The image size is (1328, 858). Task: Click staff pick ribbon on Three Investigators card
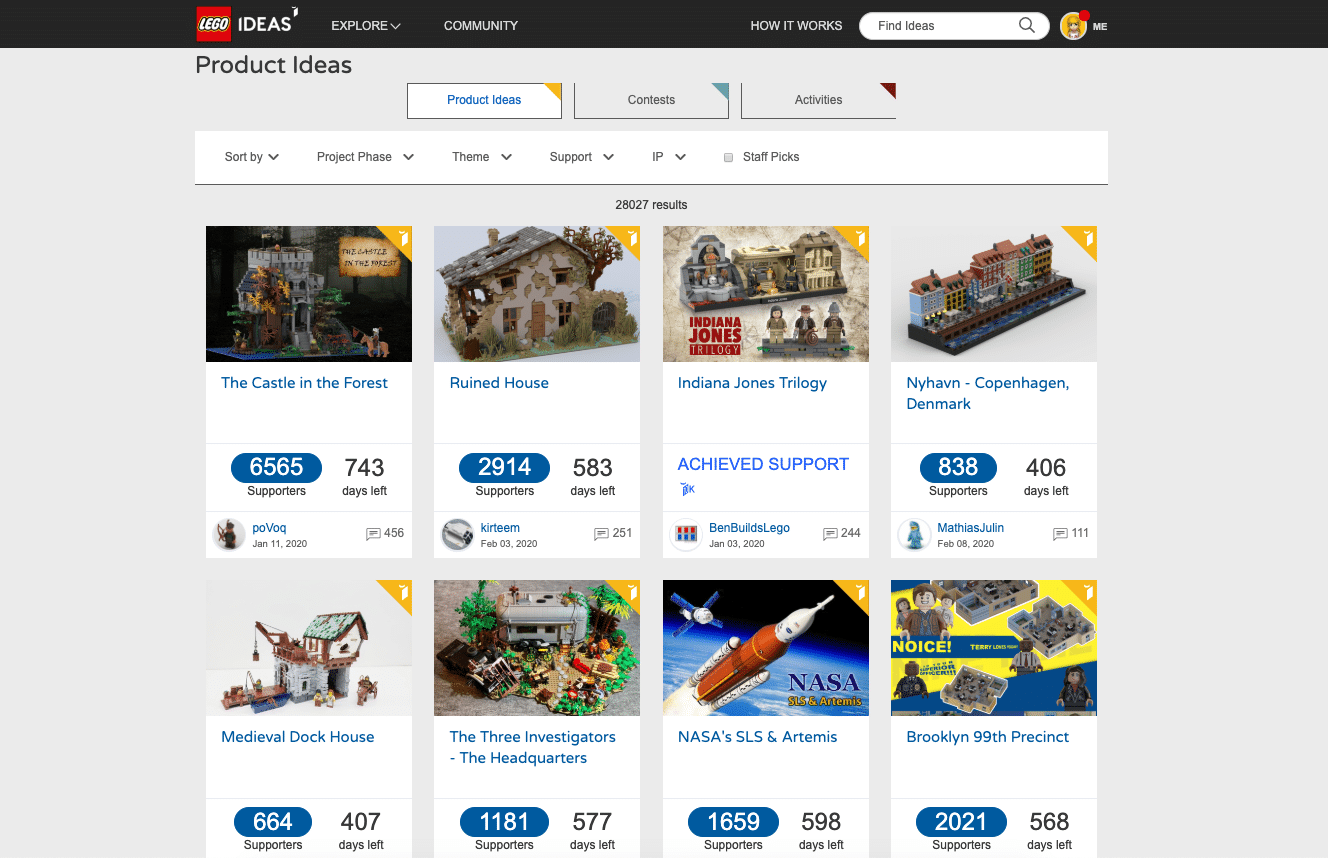tap(628, 592)
